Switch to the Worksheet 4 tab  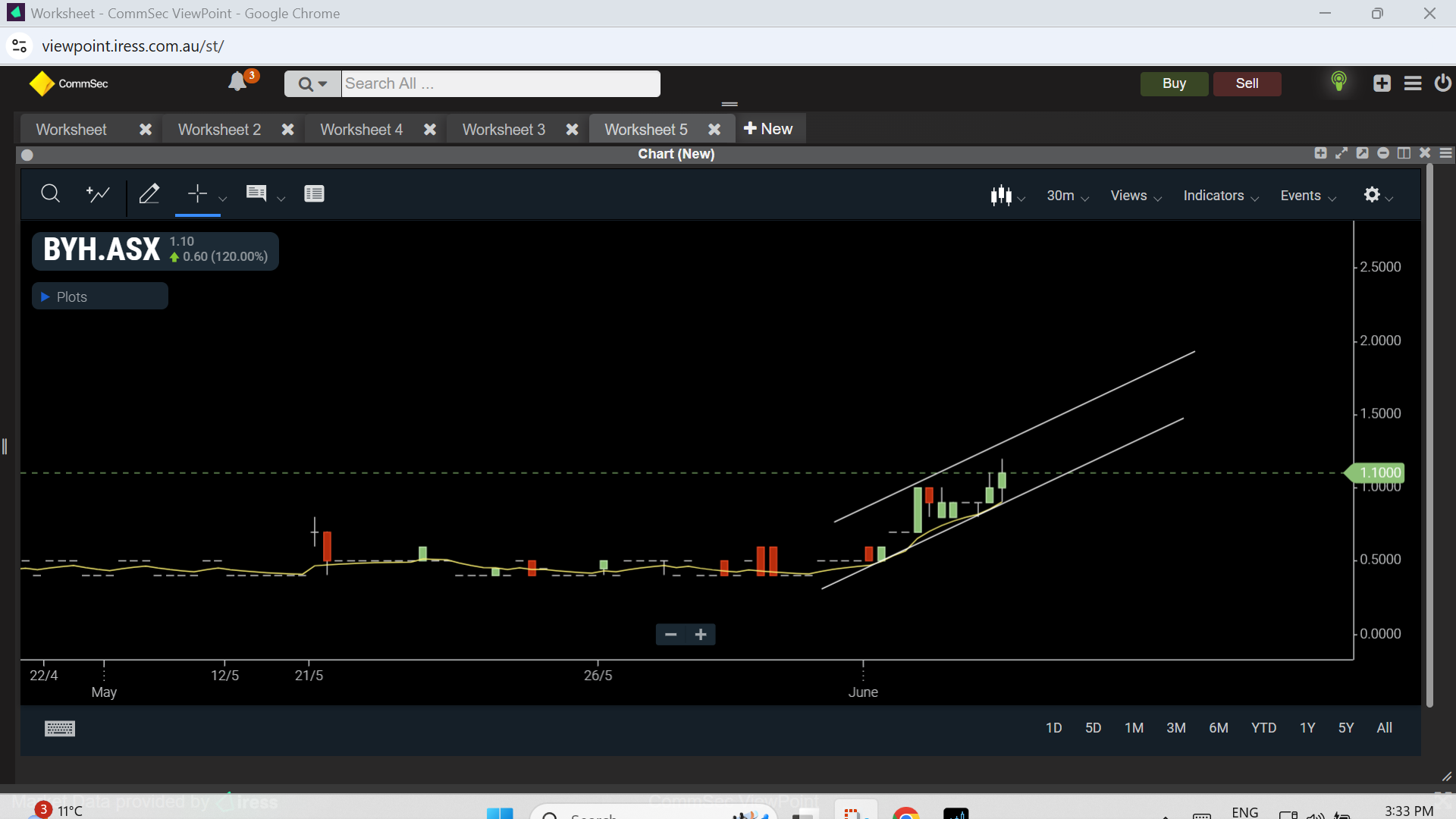click(361, 130)
